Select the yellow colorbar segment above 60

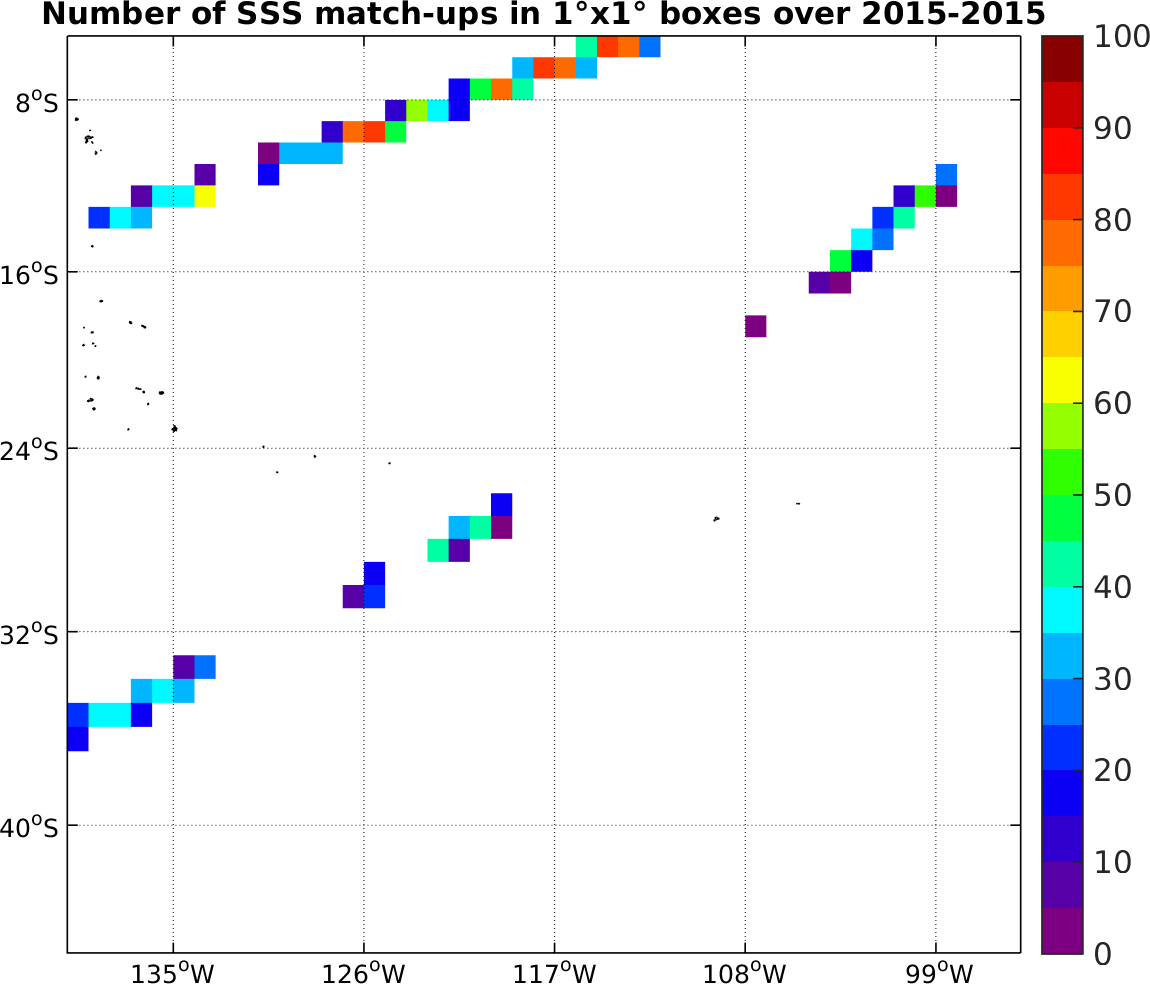pos(1062,380)
